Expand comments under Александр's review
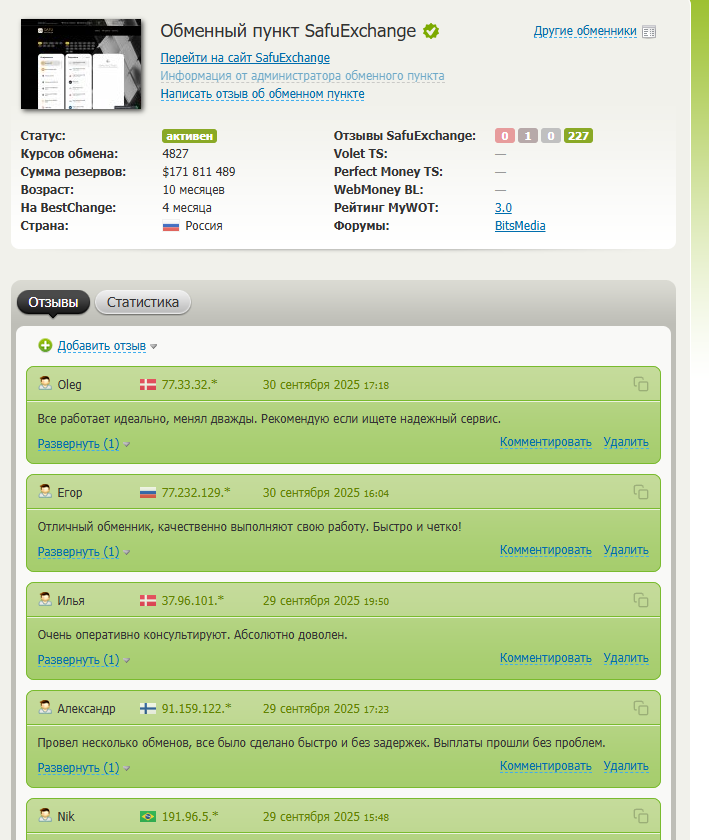 pyautogui.click(x=78, y=768)
